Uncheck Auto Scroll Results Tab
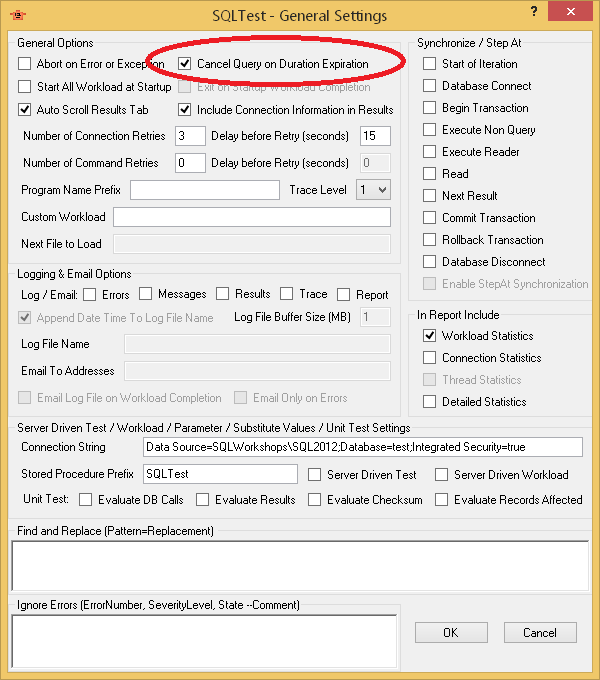 point(25,110)
